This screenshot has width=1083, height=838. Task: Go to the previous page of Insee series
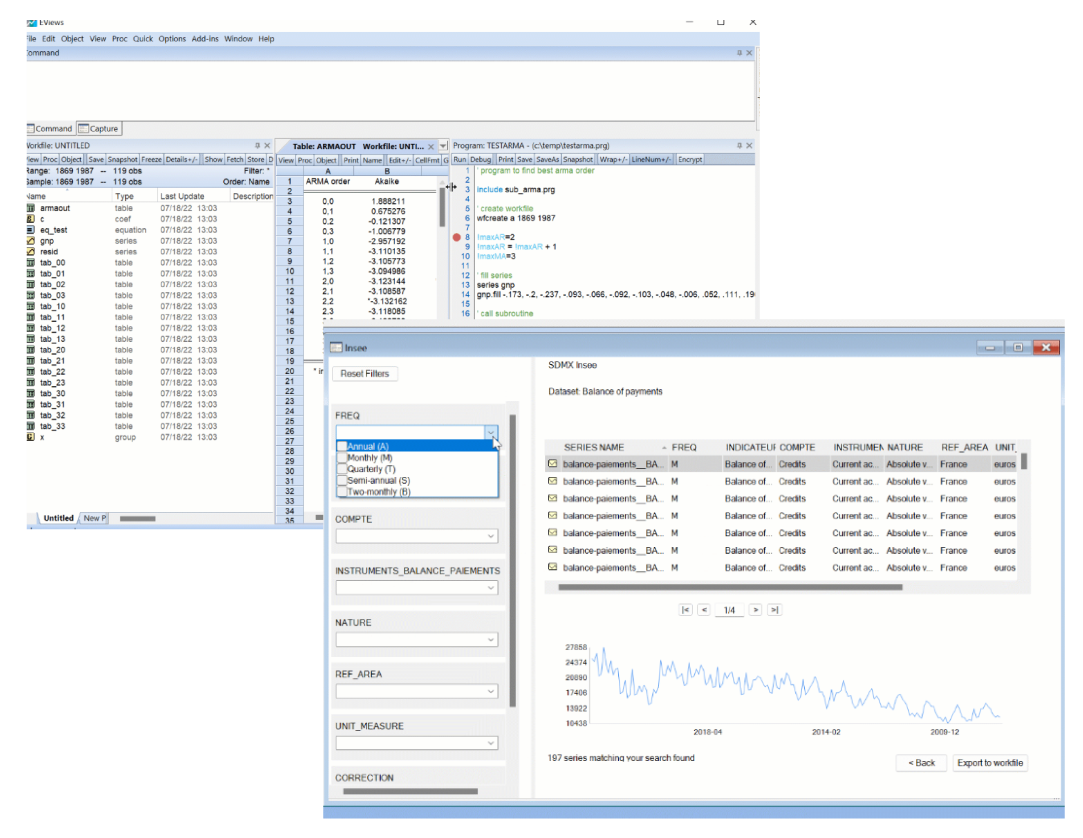point(704,610)
